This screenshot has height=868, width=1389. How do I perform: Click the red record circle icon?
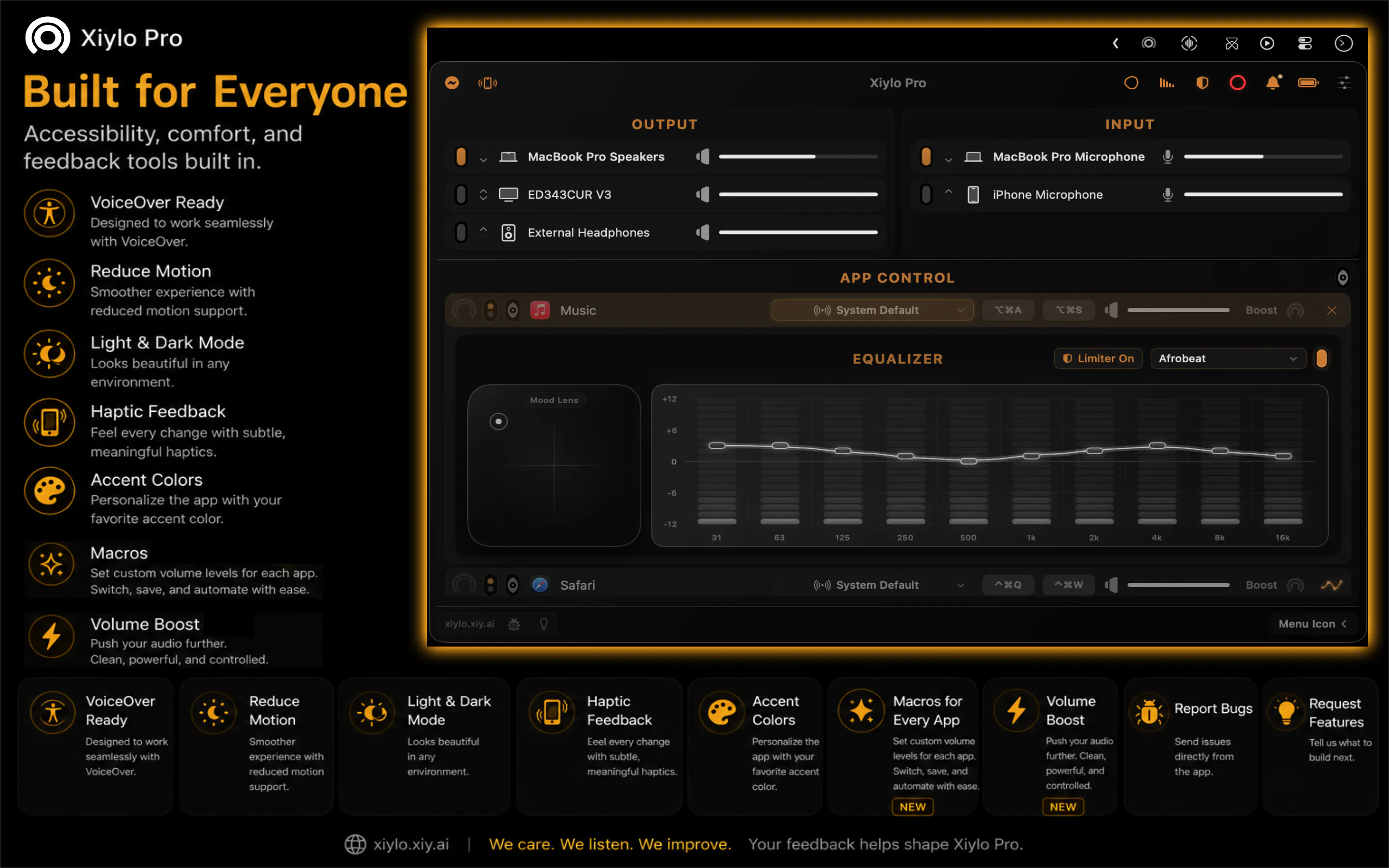(x=1238, y=83)
